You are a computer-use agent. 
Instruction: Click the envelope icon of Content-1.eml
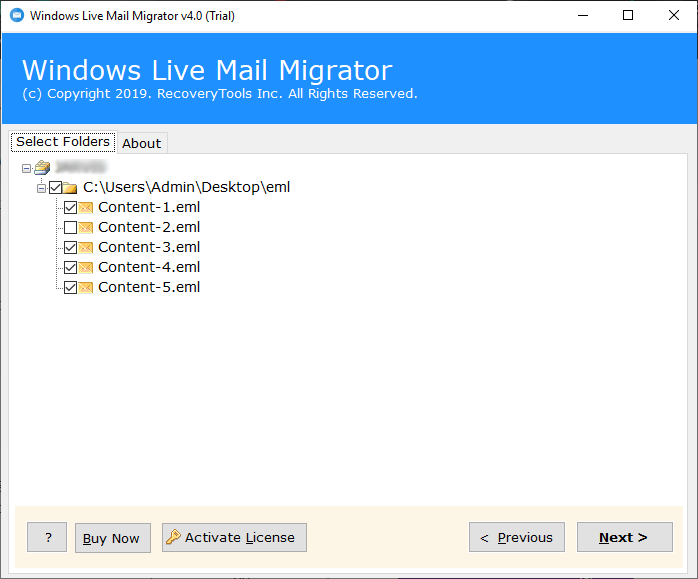coord(85,207)
